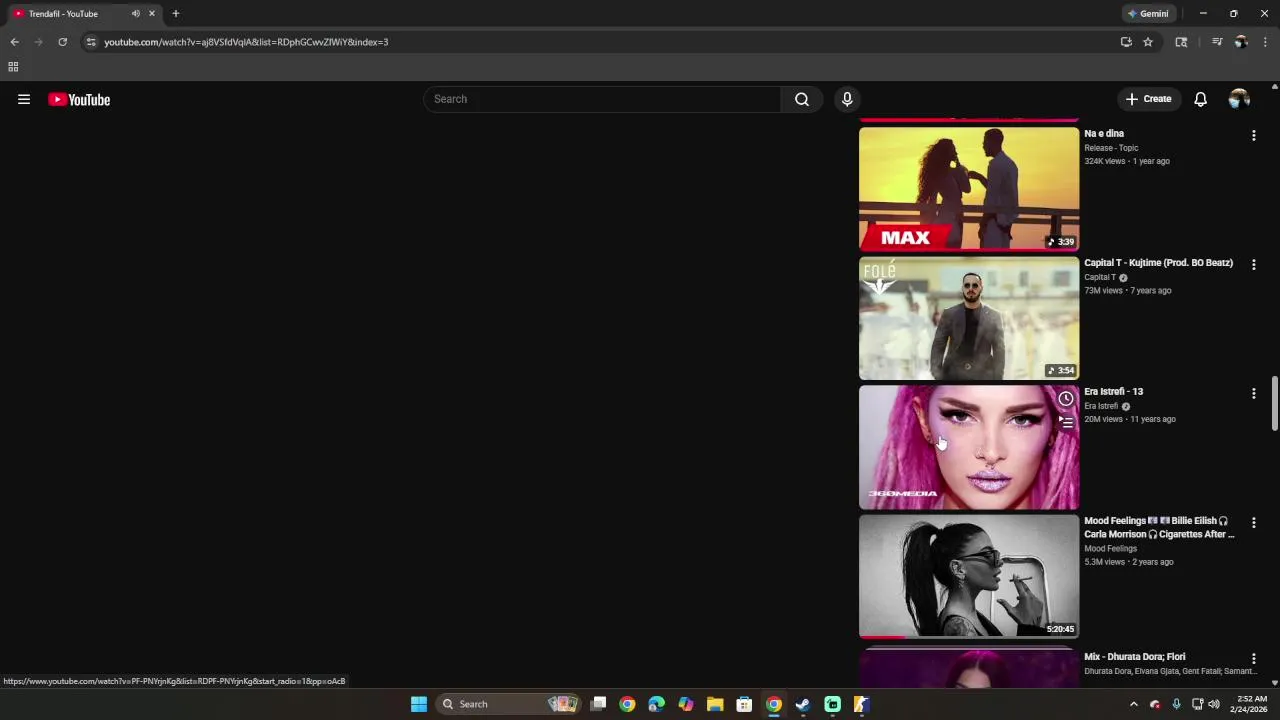Play the Na e dina MAX thumbnail
The width and height of the screenshot is (1280, 720).
click(969, 188)
